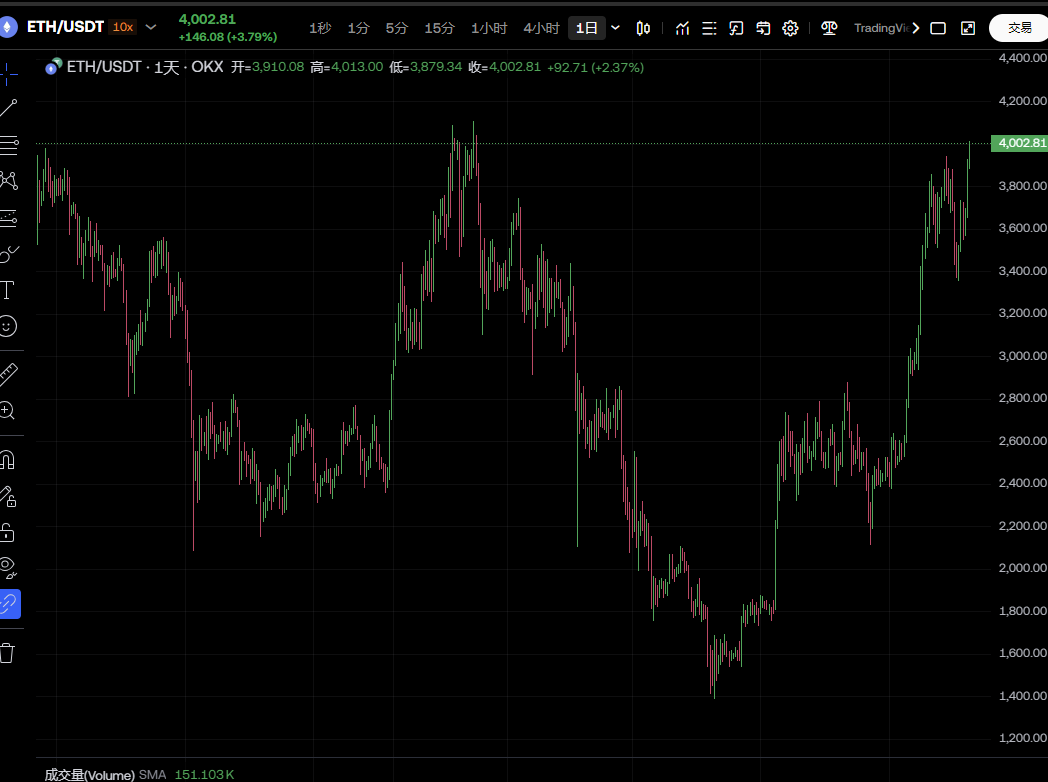Switch to the 1分 timeframe
This screenshot has height=782, width=1048.
358,28
